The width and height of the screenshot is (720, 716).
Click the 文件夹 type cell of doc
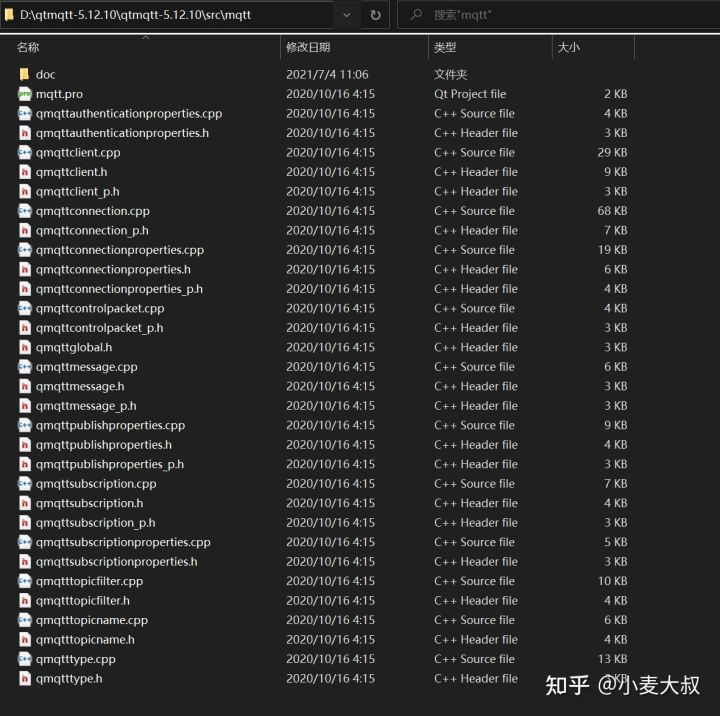tap(450, 74)
